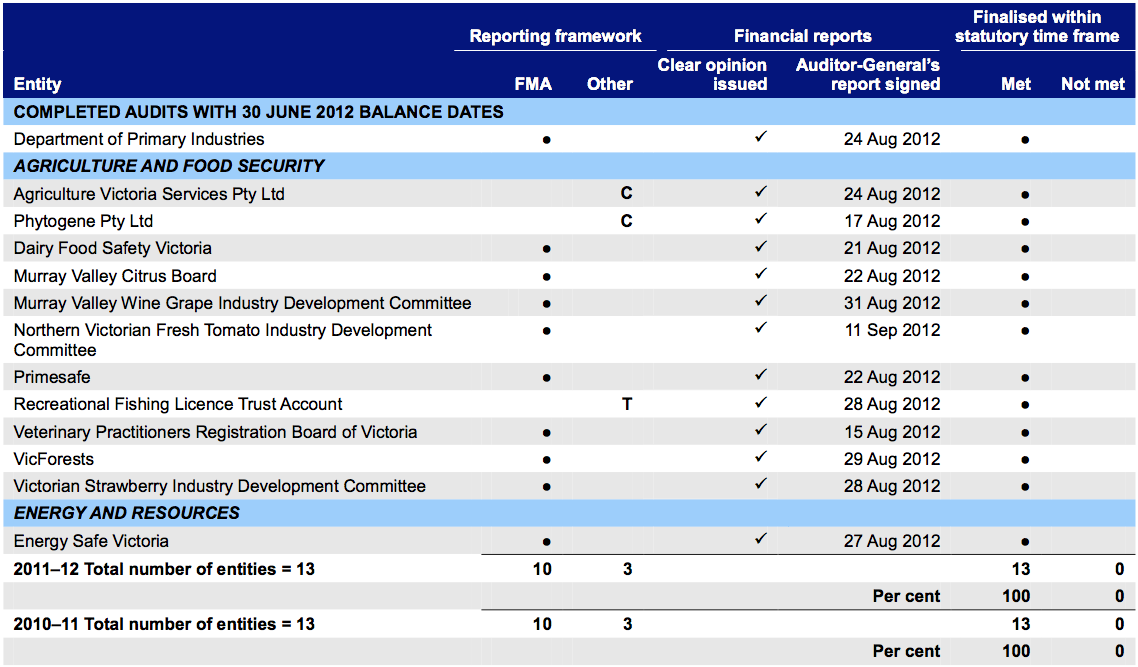Image resolution: width=1138 pixels, height=667 pixels.
Task: Click "COMPLETED AUDITS WITH 30 JUNE 2012 BALANCE DATES"
Action: (x=258, y=112)
